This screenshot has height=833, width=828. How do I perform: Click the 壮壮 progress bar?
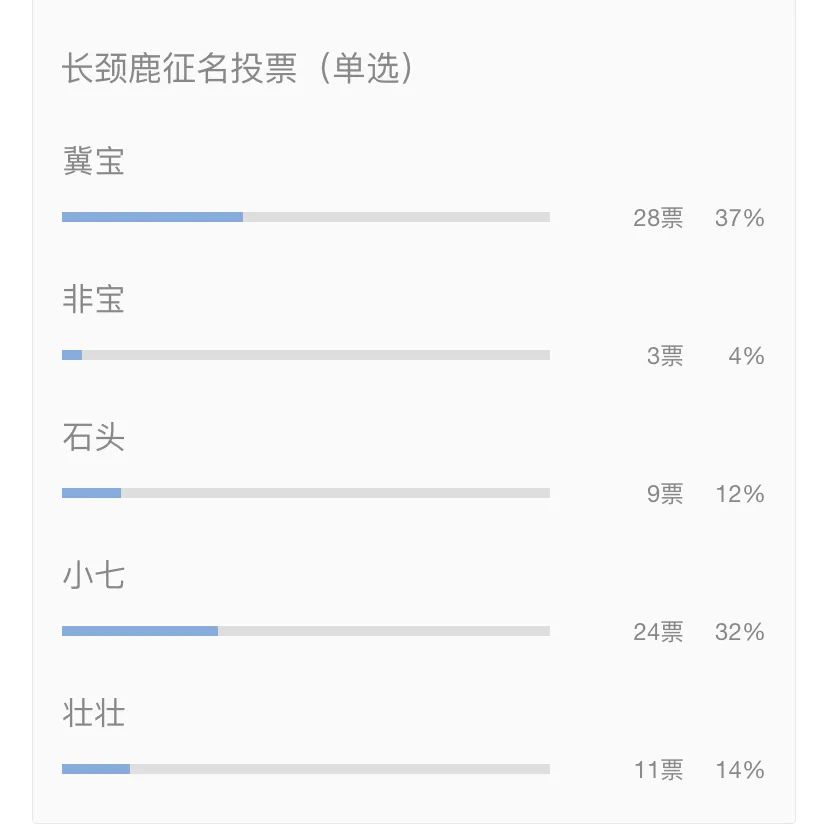(x=306, y=769)
